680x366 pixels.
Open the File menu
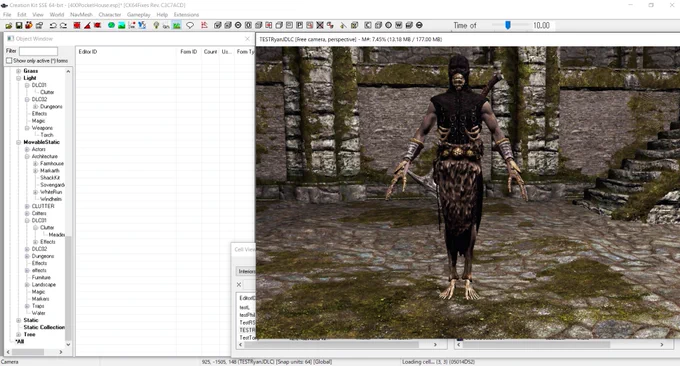pyautogui.click(x=7, y=15)
